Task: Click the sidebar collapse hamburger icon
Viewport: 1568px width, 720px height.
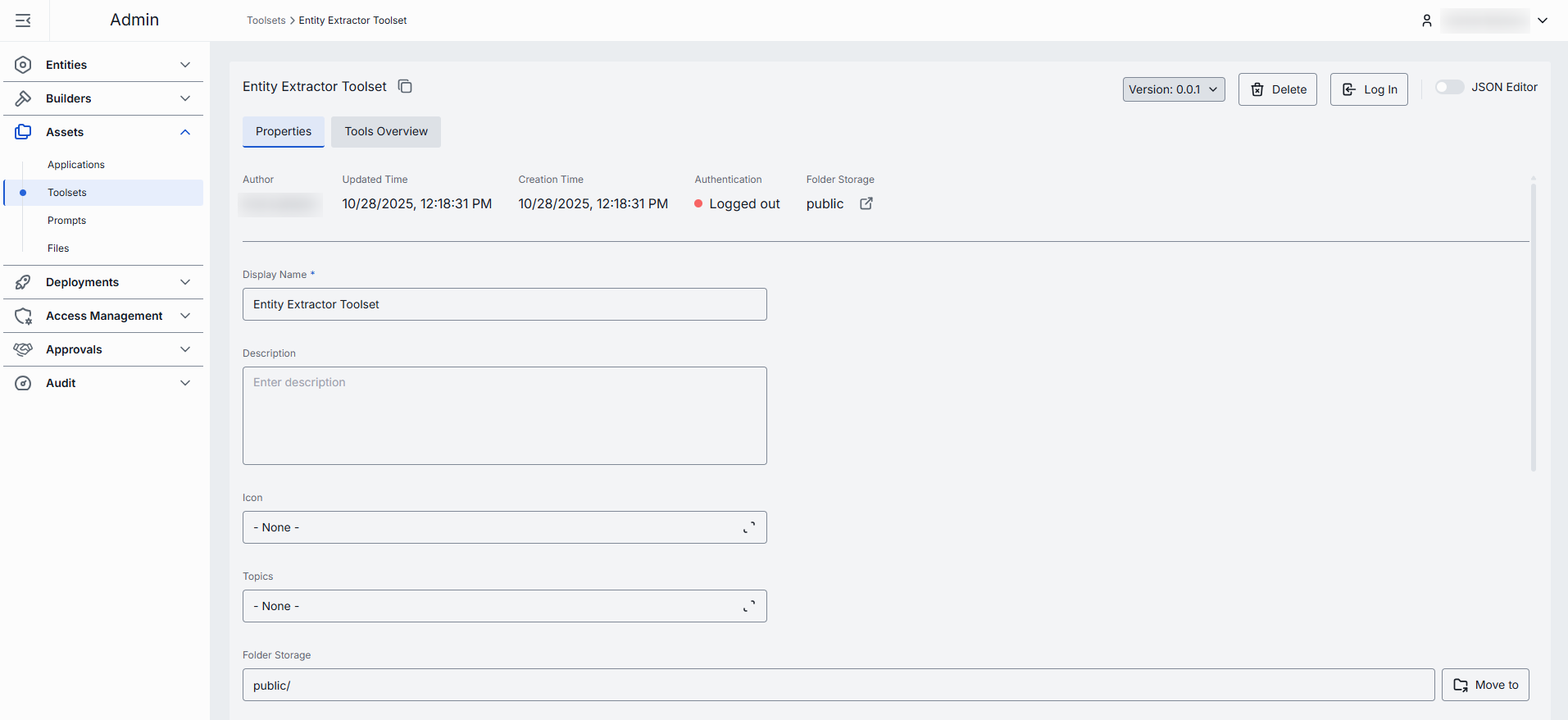Action: coord(23,21)
